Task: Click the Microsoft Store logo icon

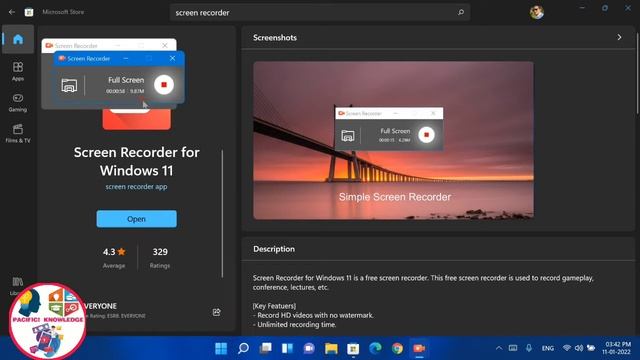Action: point(29,12)
